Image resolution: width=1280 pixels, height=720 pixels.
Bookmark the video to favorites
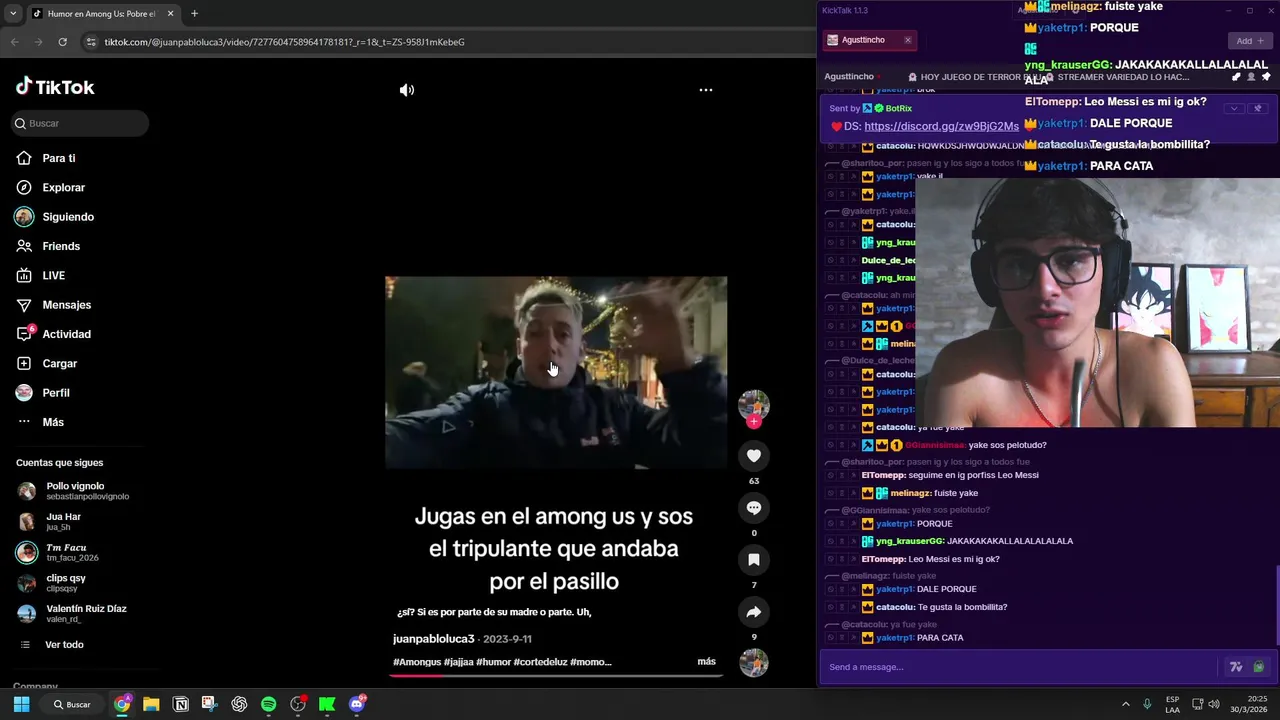pos(754,560)
